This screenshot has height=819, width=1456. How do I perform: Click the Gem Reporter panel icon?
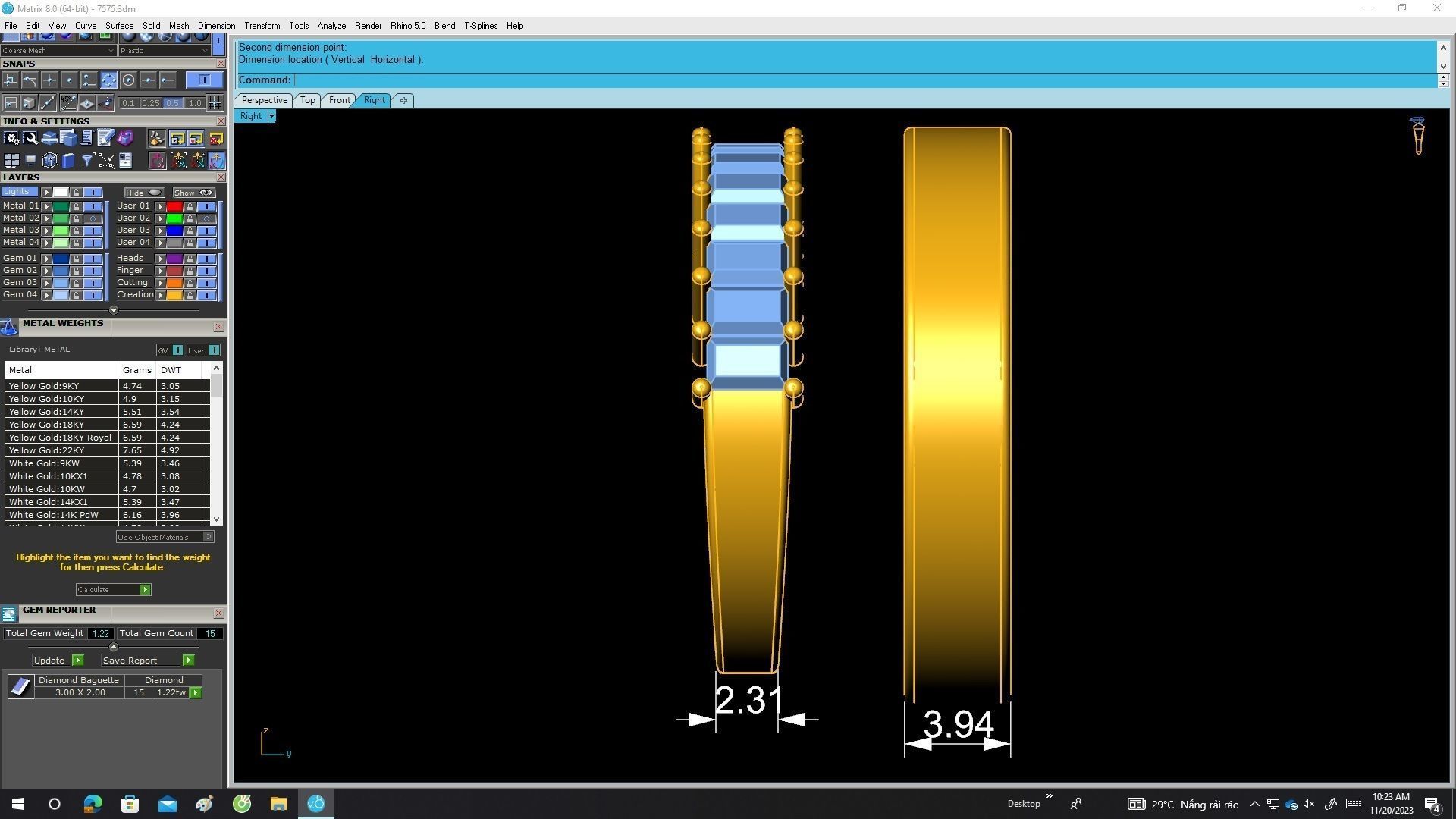click(9, 613)
